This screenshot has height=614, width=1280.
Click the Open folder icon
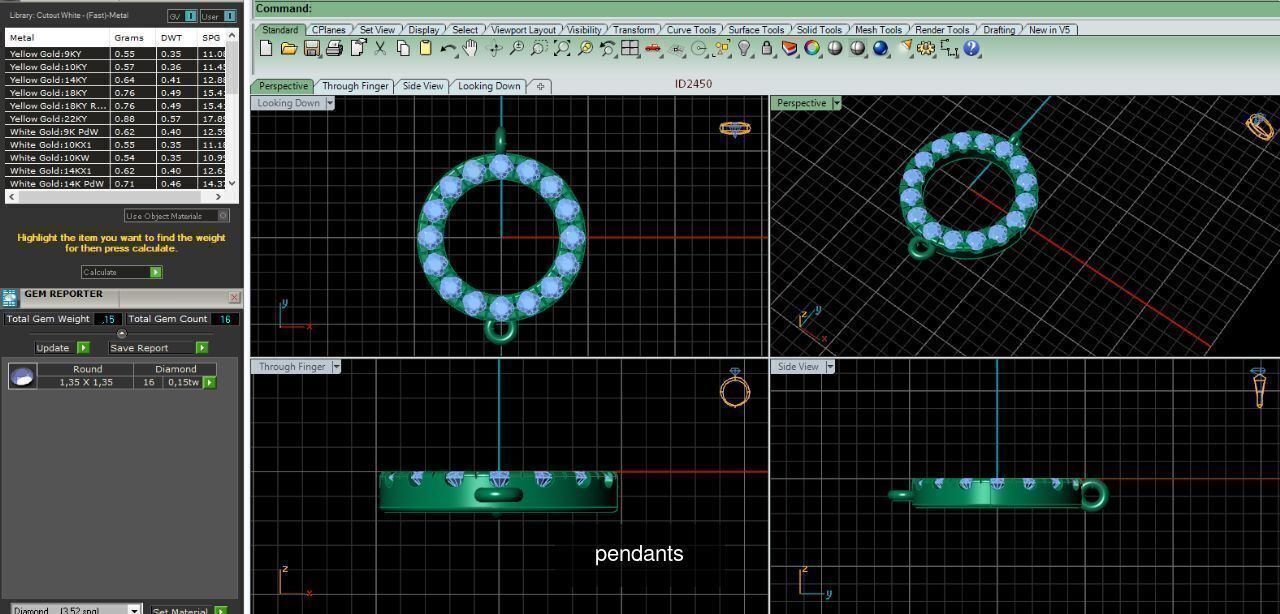(x=289, y=48)
